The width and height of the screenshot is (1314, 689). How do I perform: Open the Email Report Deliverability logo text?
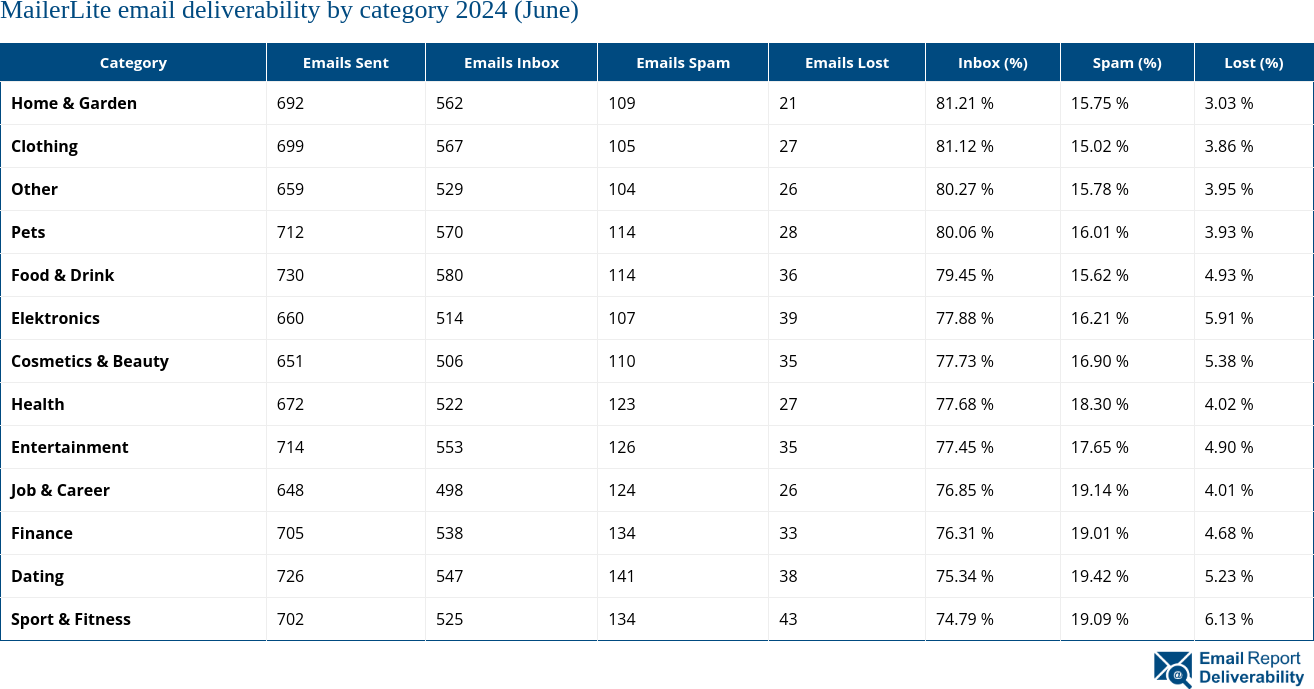[1251, 668]
